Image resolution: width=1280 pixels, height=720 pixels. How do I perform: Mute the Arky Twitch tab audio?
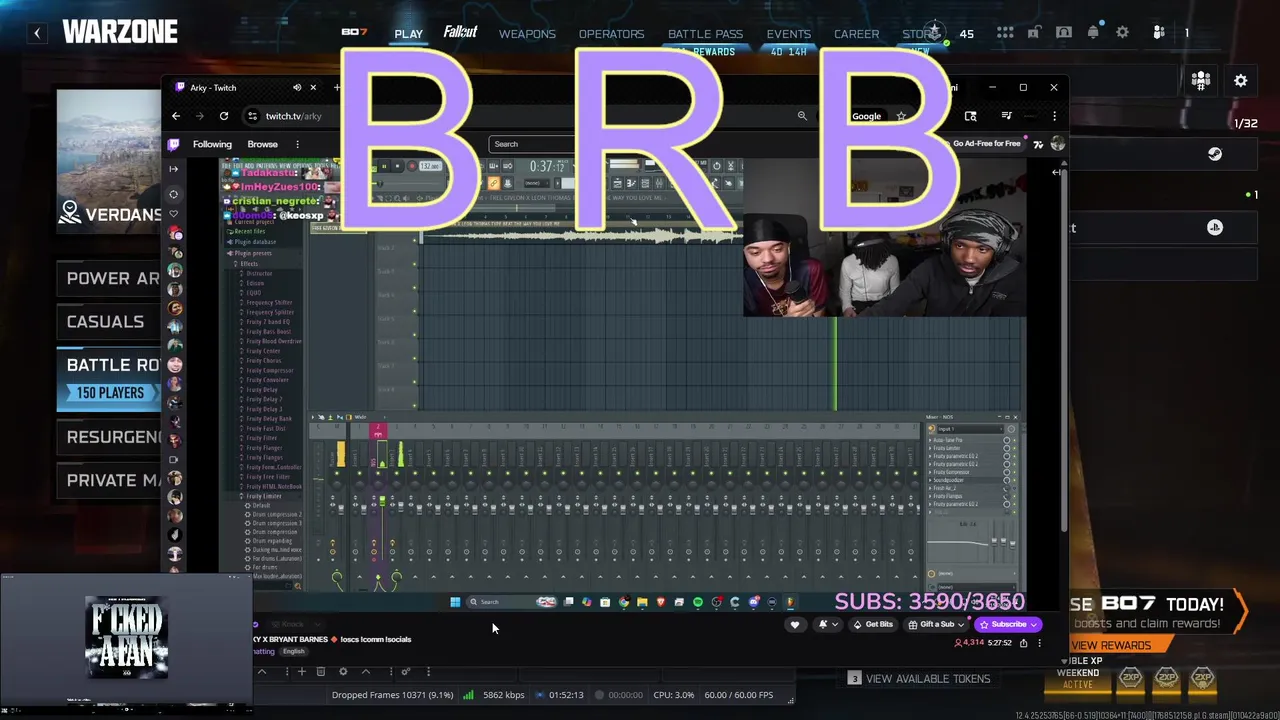coord(297,88)
